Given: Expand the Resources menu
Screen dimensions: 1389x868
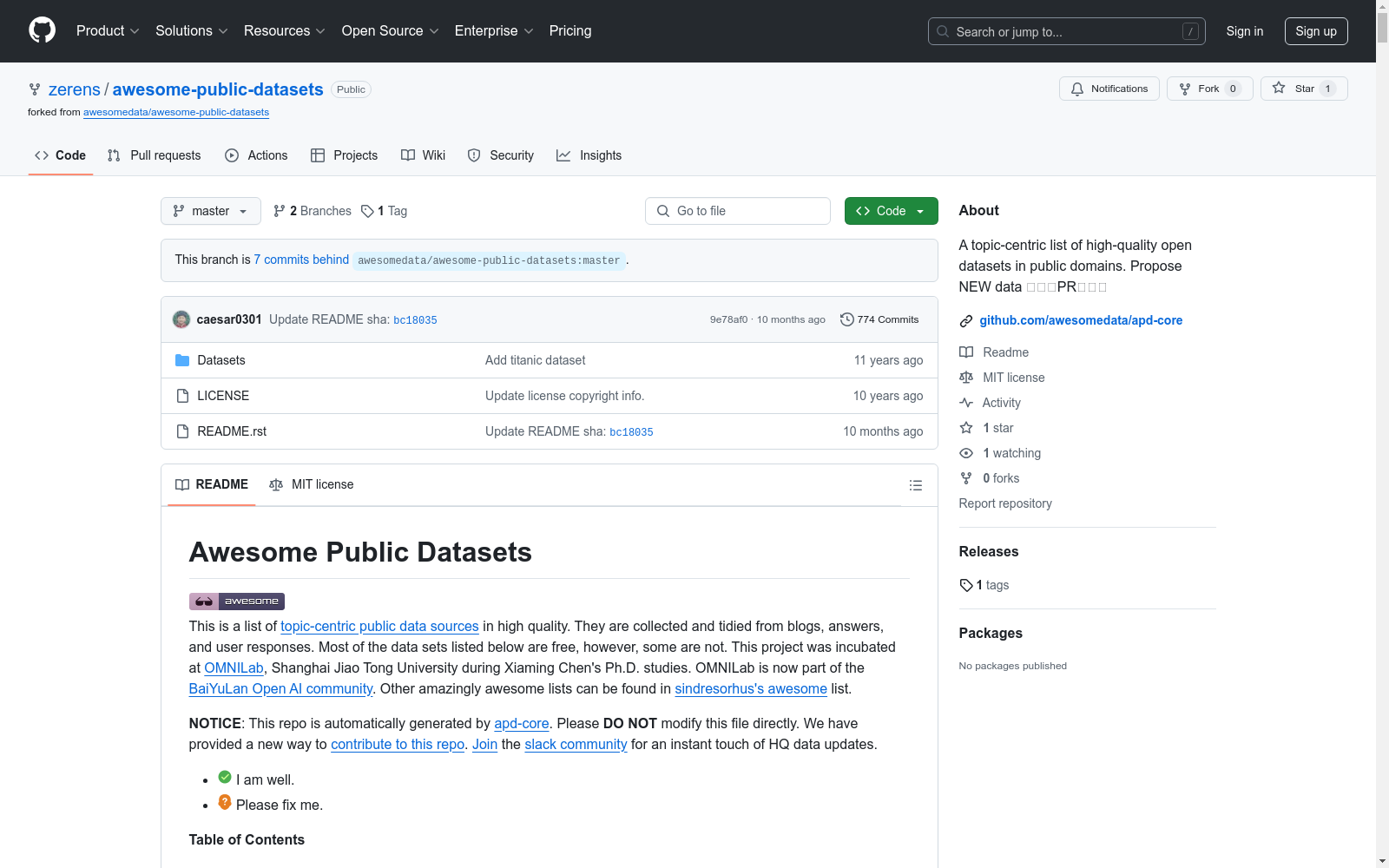Looking at the screenshot, I should pos(285,31).
